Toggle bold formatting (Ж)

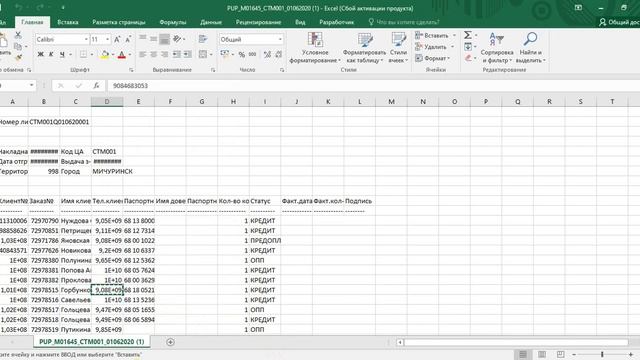[40, 54]
